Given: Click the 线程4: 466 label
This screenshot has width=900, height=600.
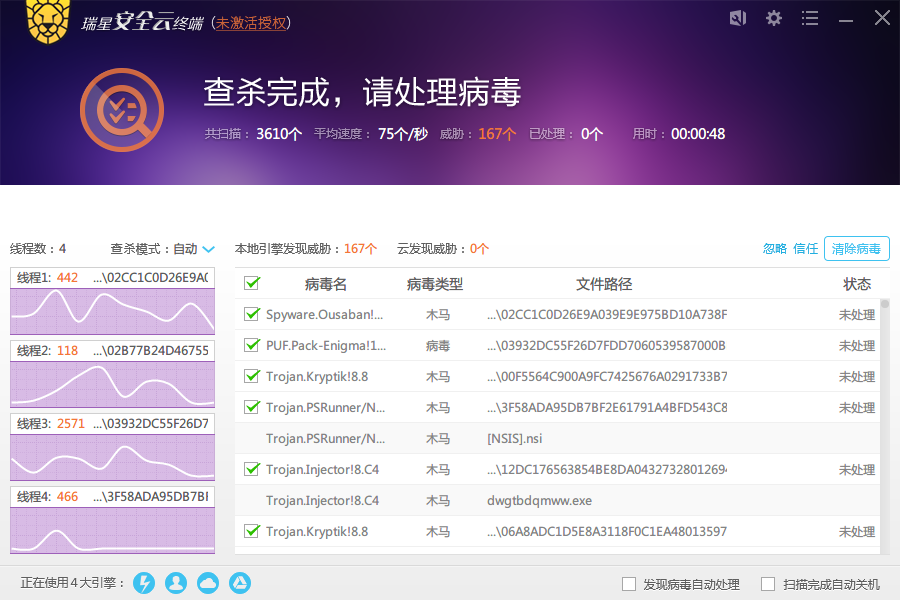Looking at the screenshot, I should pyautogui.click(x=47, y=497).
